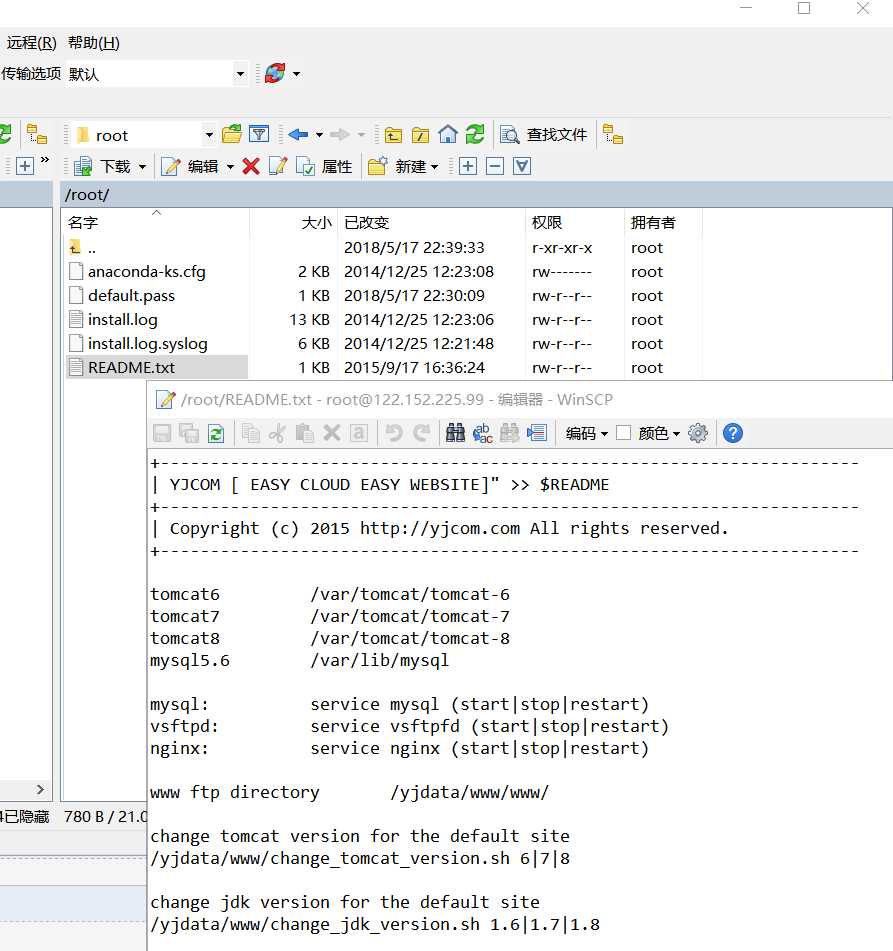Click the gray forward arrow icon
This screenshot has height=951, width=893.
[x=340, y=134]
